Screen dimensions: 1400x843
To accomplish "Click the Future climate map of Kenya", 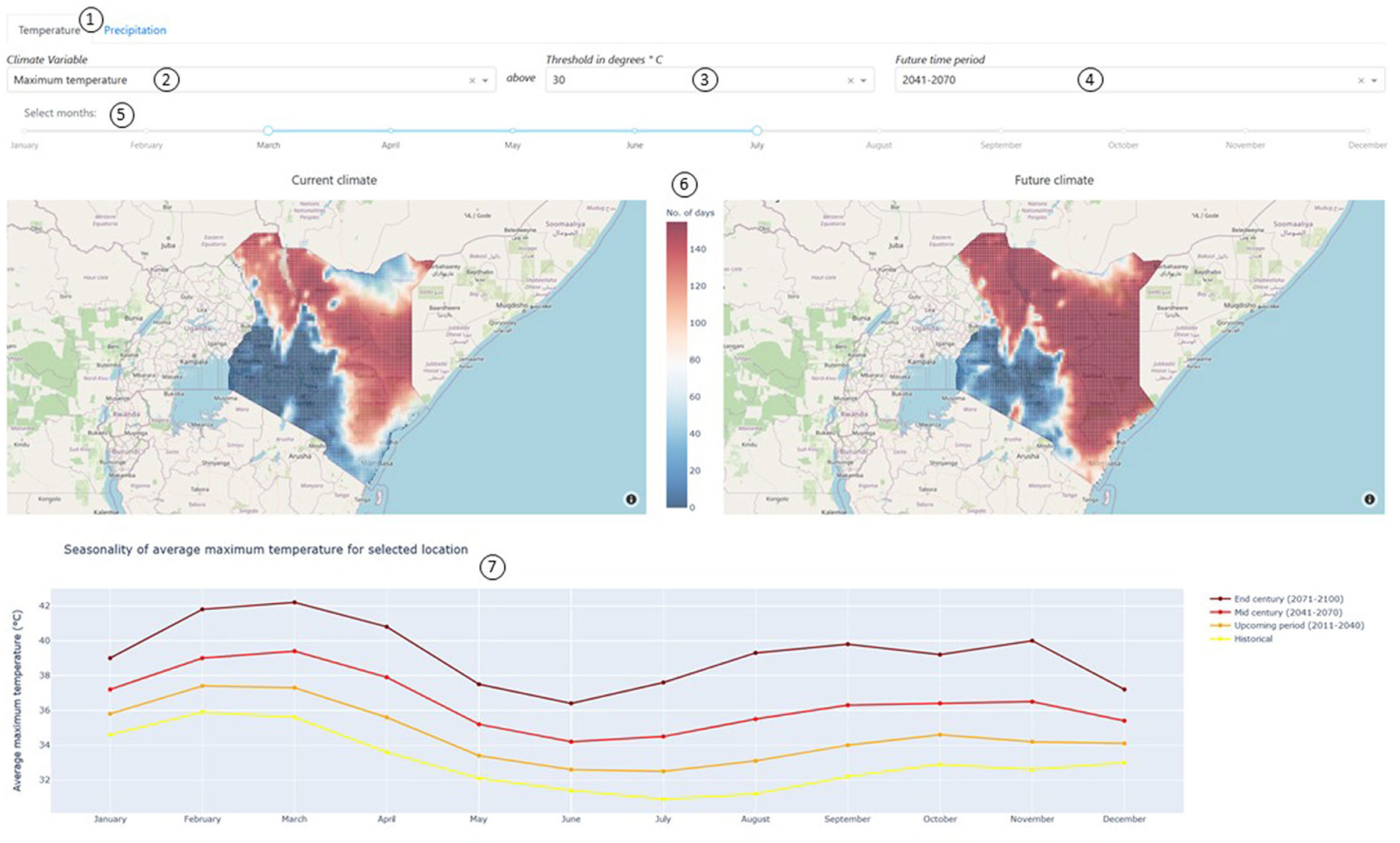I will tap(1054, 357).
